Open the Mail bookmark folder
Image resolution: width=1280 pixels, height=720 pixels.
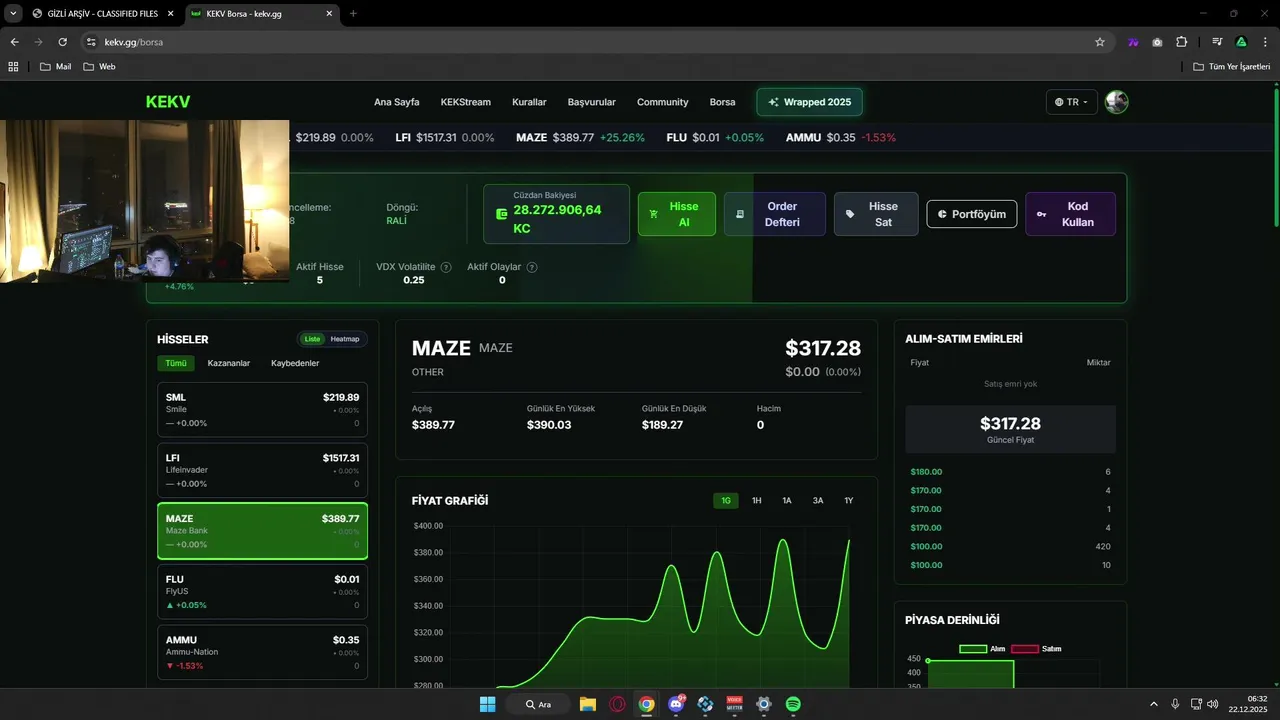(x=56, y=66)
